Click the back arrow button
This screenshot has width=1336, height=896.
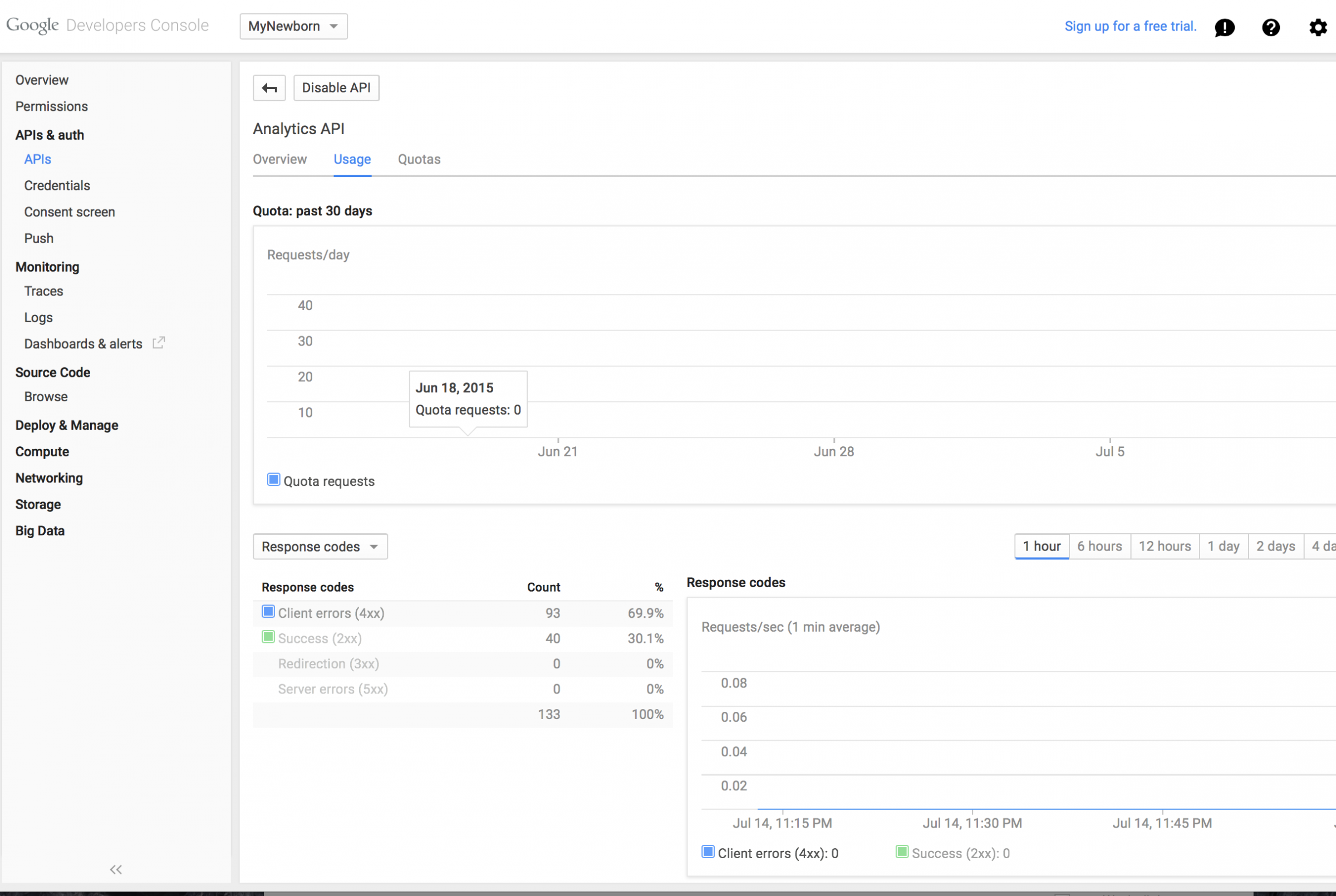point(269,88)
